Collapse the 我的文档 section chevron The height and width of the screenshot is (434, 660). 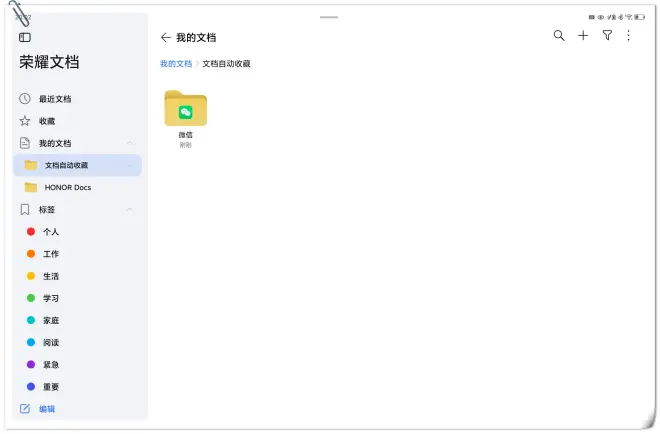click(130, 144)
